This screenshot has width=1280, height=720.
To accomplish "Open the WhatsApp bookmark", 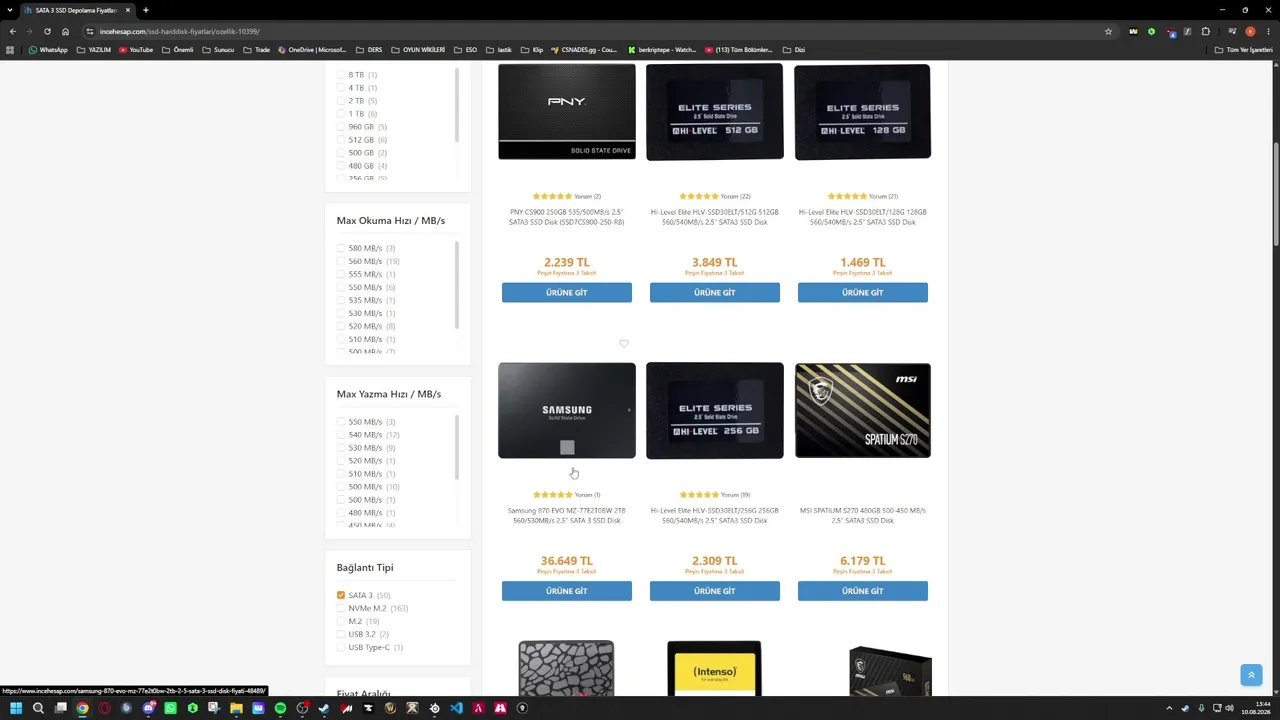I will tap(48, 50).
